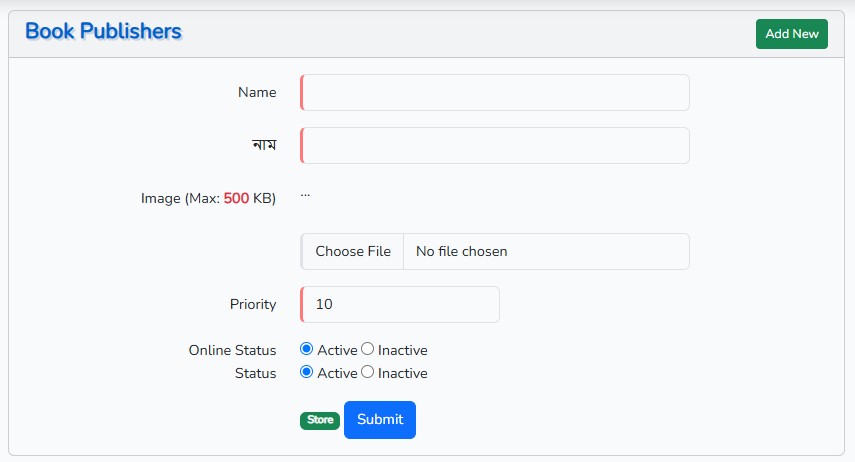Screen dimensions: 855x462
Task: Select Active for Online Status
Action: [x=306, y=349]
